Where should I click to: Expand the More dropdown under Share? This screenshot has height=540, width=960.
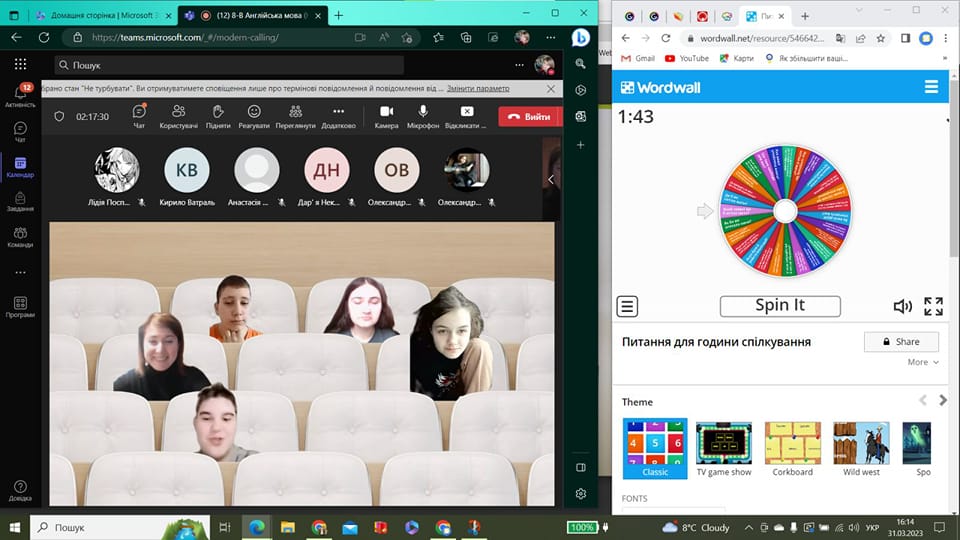922,362
